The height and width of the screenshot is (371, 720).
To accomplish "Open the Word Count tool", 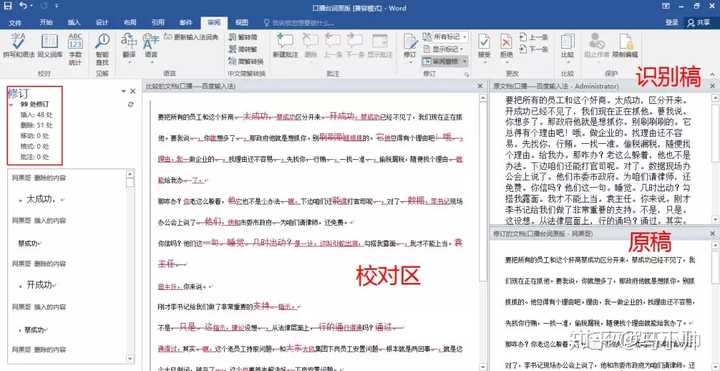I will click(x=75, y=45).
